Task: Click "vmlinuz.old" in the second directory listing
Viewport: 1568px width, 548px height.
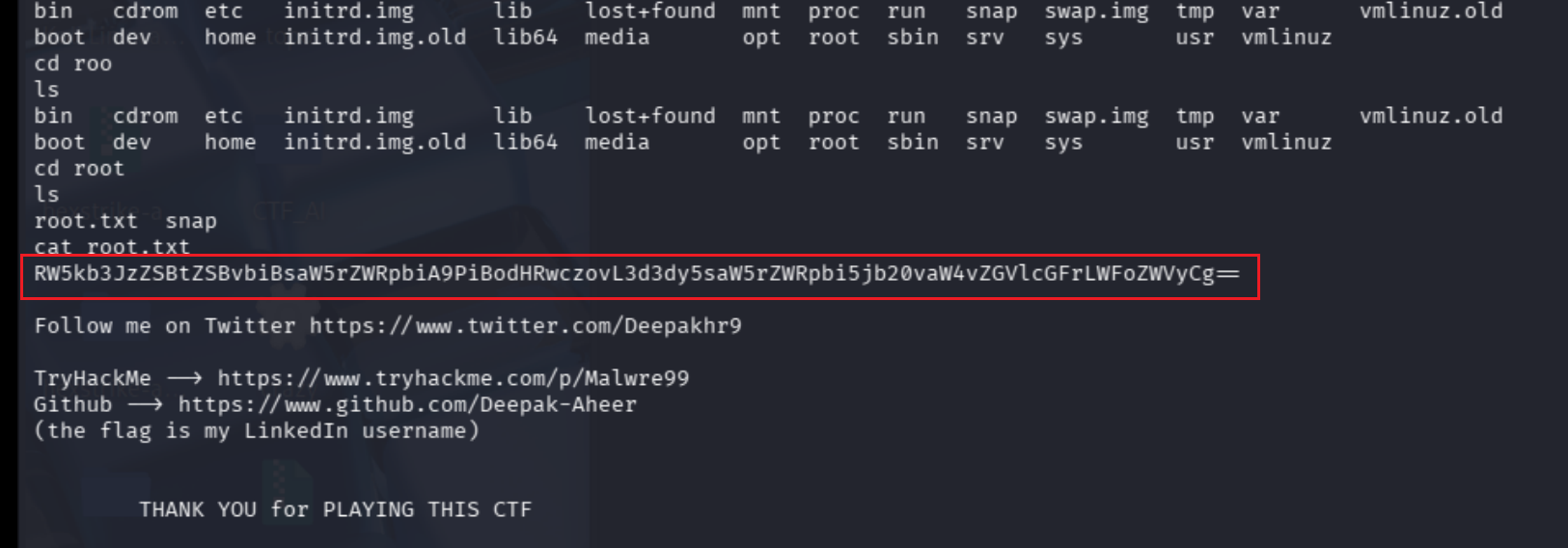Action: [1431, 116]
